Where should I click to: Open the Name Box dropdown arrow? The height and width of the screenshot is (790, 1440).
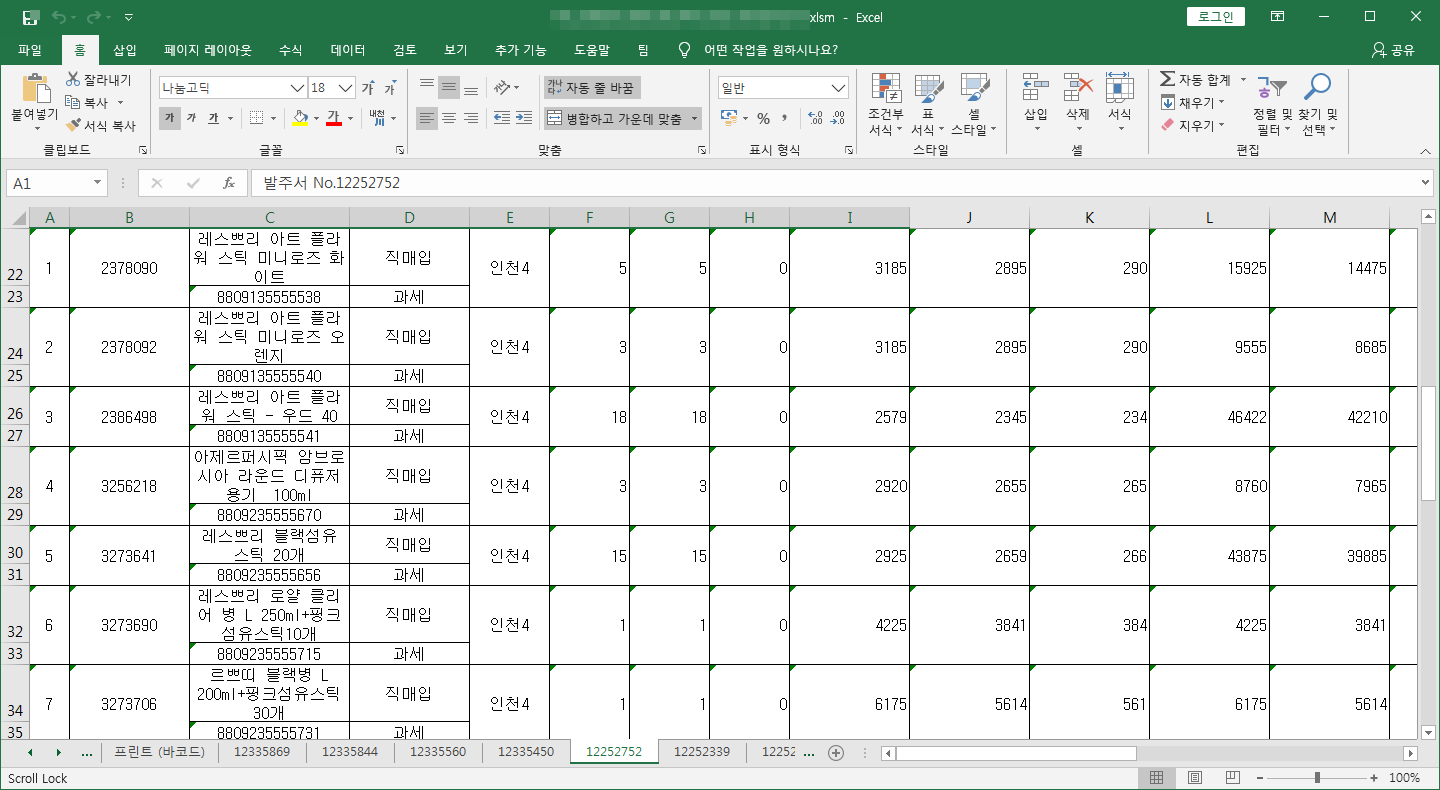(x=97, y=184)
